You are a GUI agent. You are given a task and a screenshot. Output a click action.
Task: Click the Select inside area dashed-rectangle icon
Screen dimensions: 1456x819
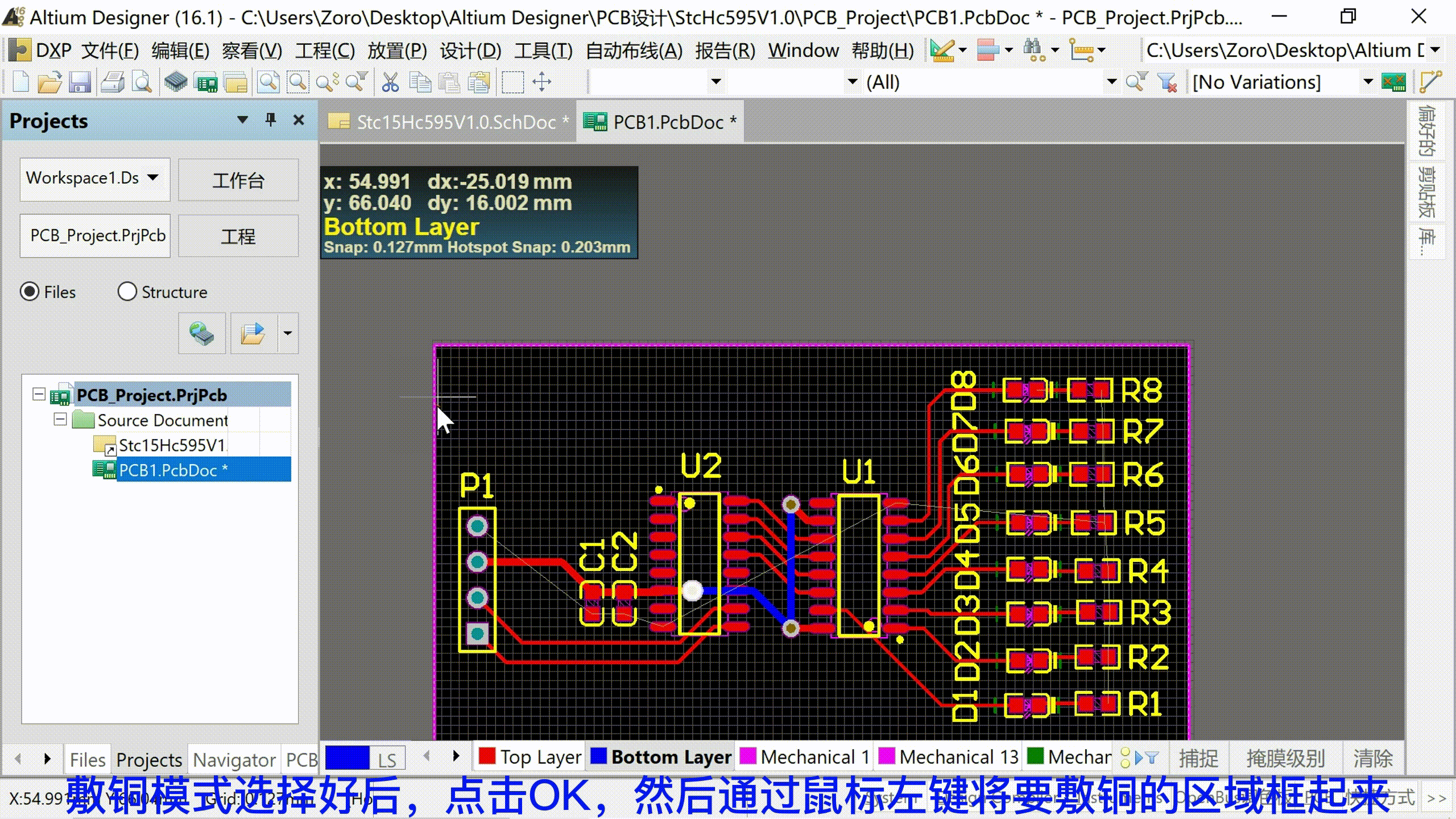[x=512, y=82]
